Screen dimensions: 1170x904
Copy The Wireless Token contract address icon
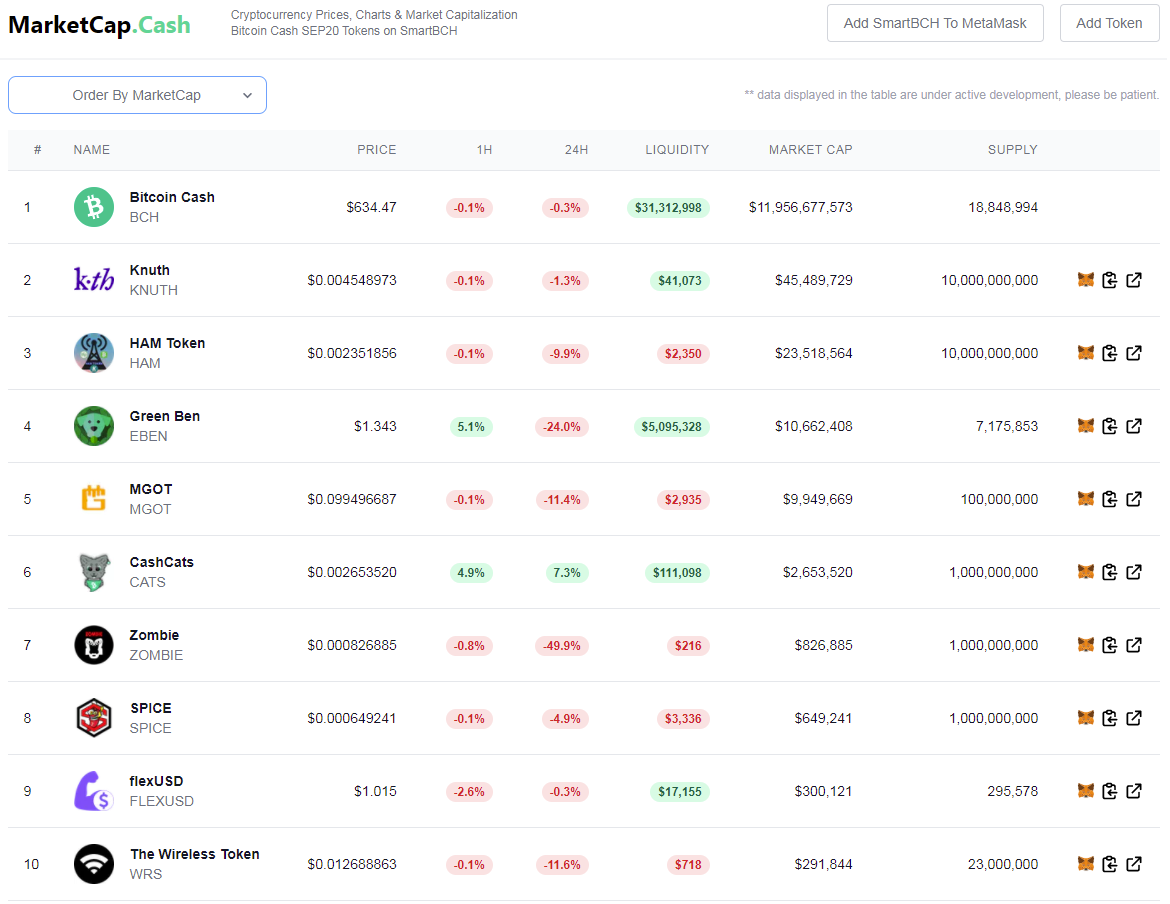click(1110, 865)
